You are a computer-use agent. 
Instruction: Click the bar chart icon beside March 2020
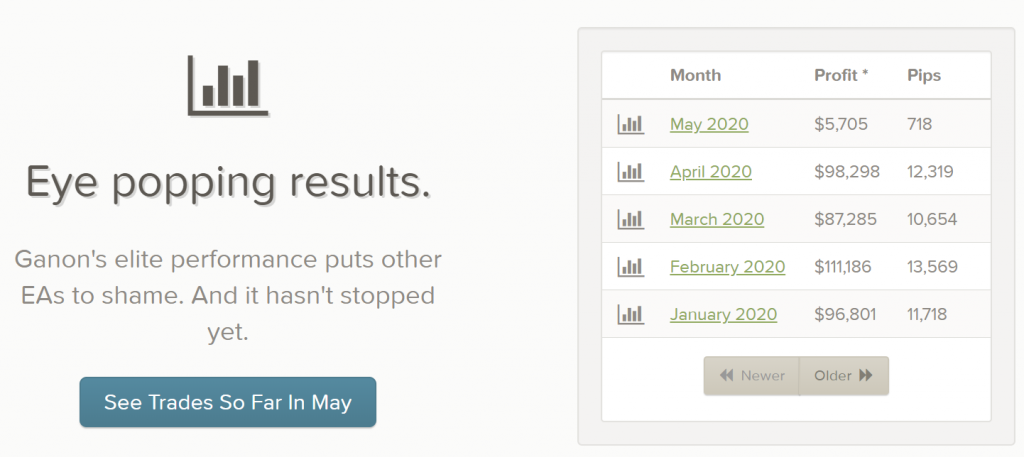(x=631, y=219)
